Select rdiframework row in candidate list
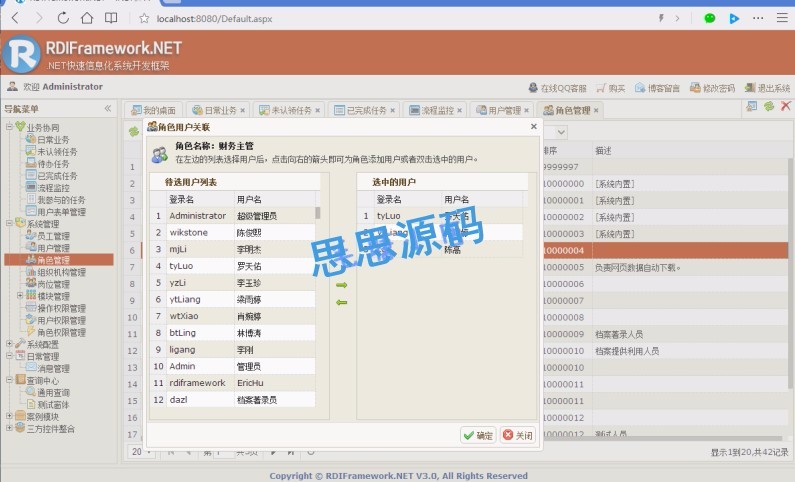This screenshot has height=482, width=795. pos(233,383)
